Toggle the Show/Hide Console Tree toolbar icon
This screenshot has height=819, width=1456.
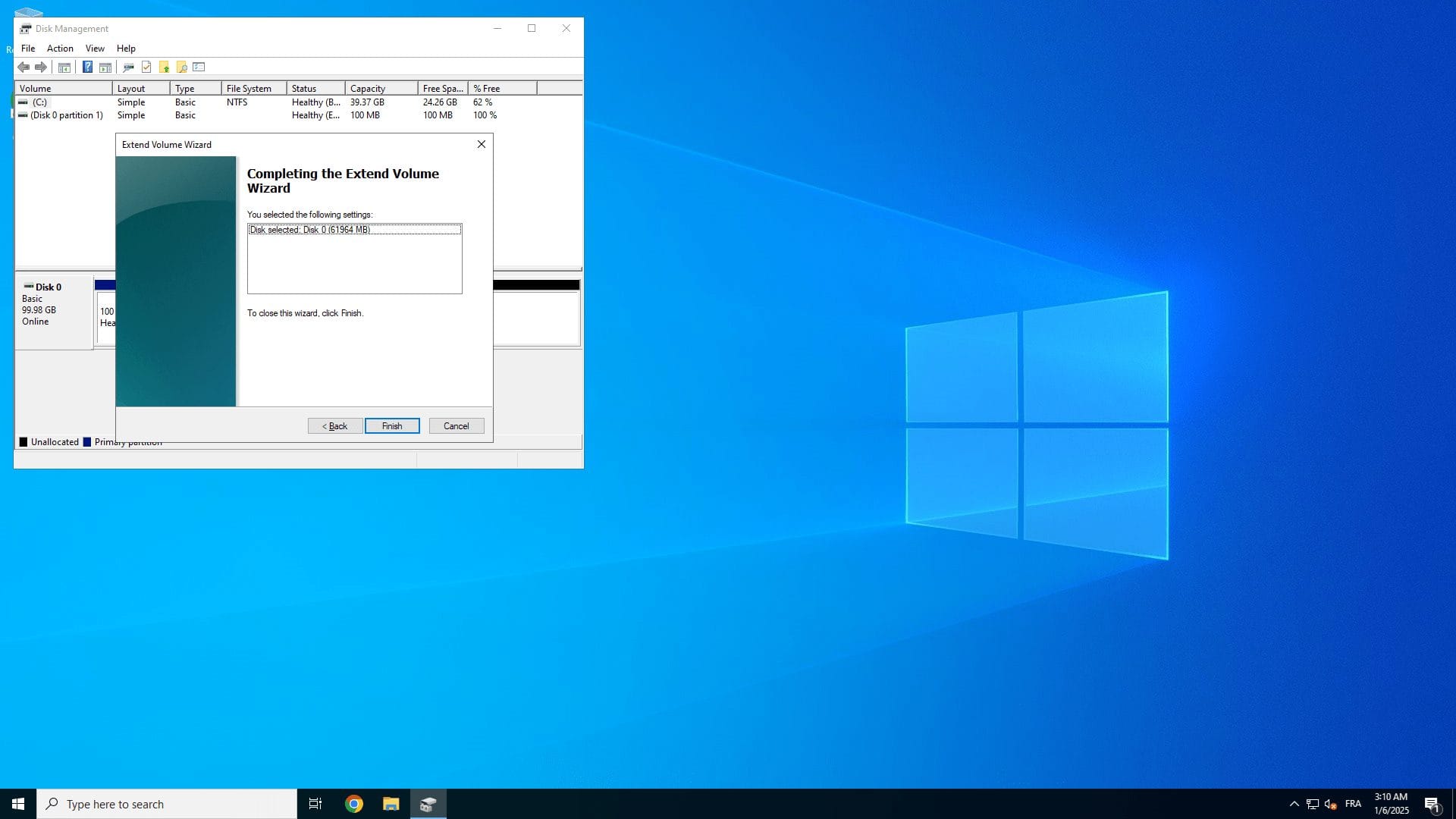click(x=64, y=67)
